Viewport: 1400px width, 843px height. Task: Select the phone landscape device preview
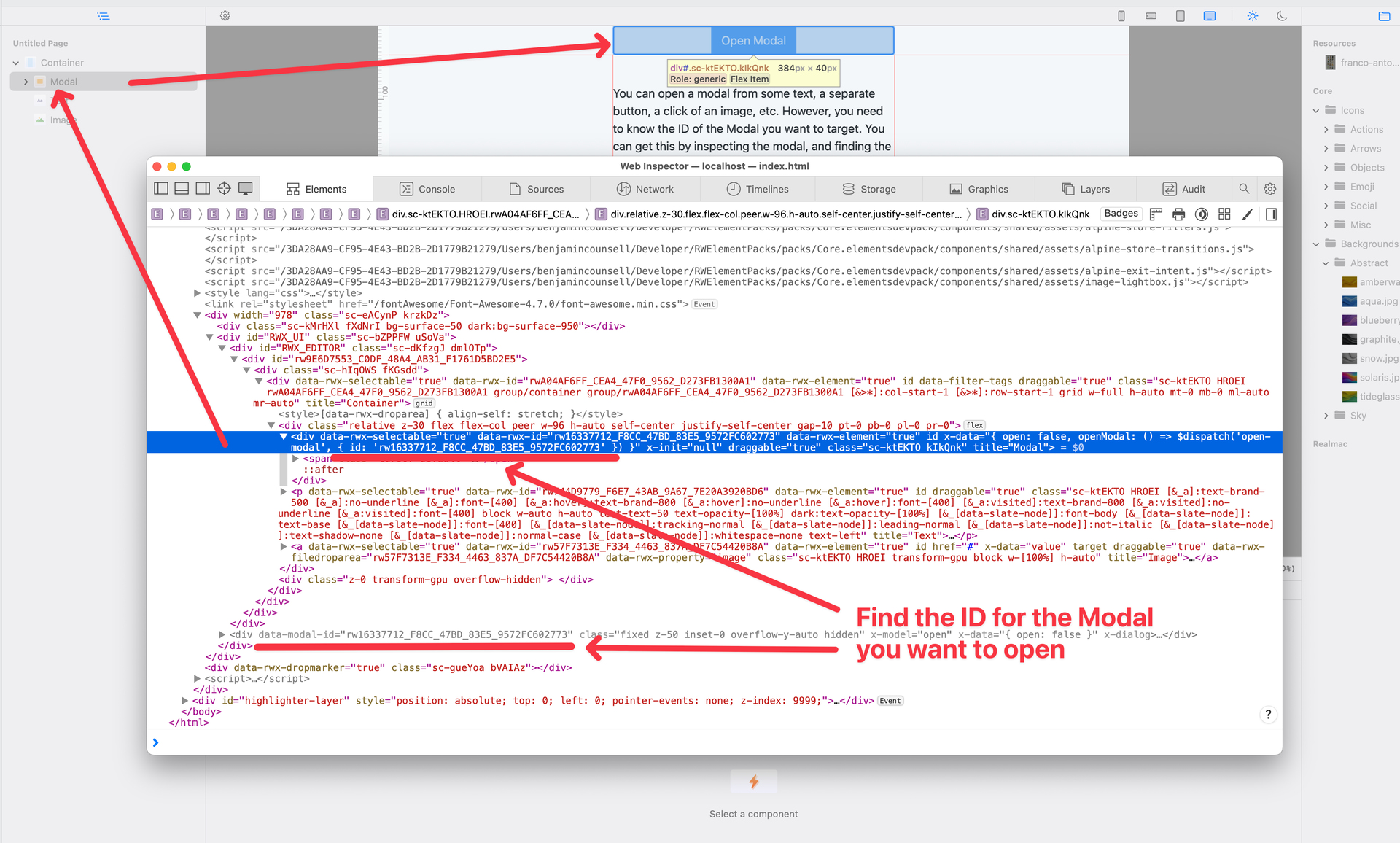point(1151,16)
